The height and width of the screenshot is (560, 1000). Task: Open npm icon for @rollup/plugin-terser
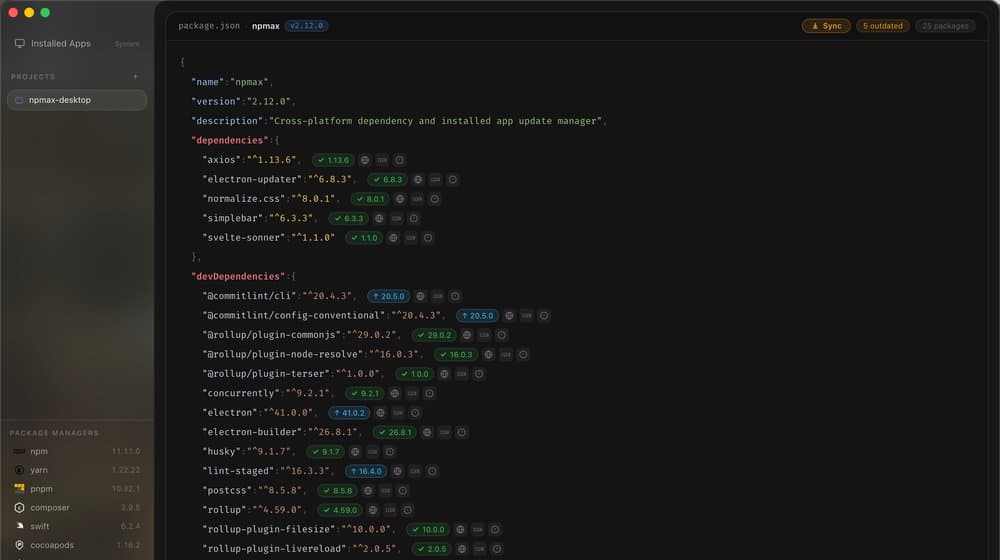tap(462, 374)
